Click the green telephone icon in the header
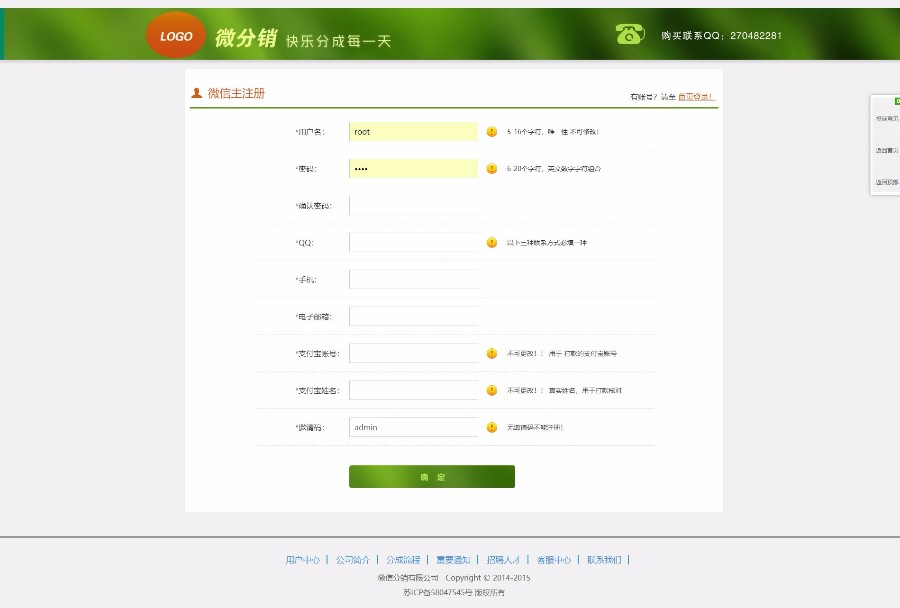Screen dimensions: 900x608 (629, 34)
